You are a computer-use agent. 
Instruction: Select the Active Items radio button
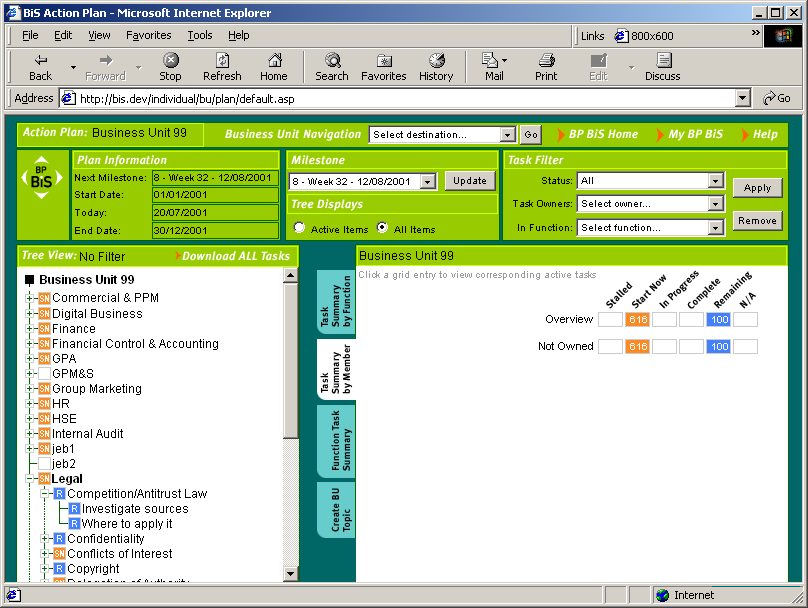click(x=299, y=229)
